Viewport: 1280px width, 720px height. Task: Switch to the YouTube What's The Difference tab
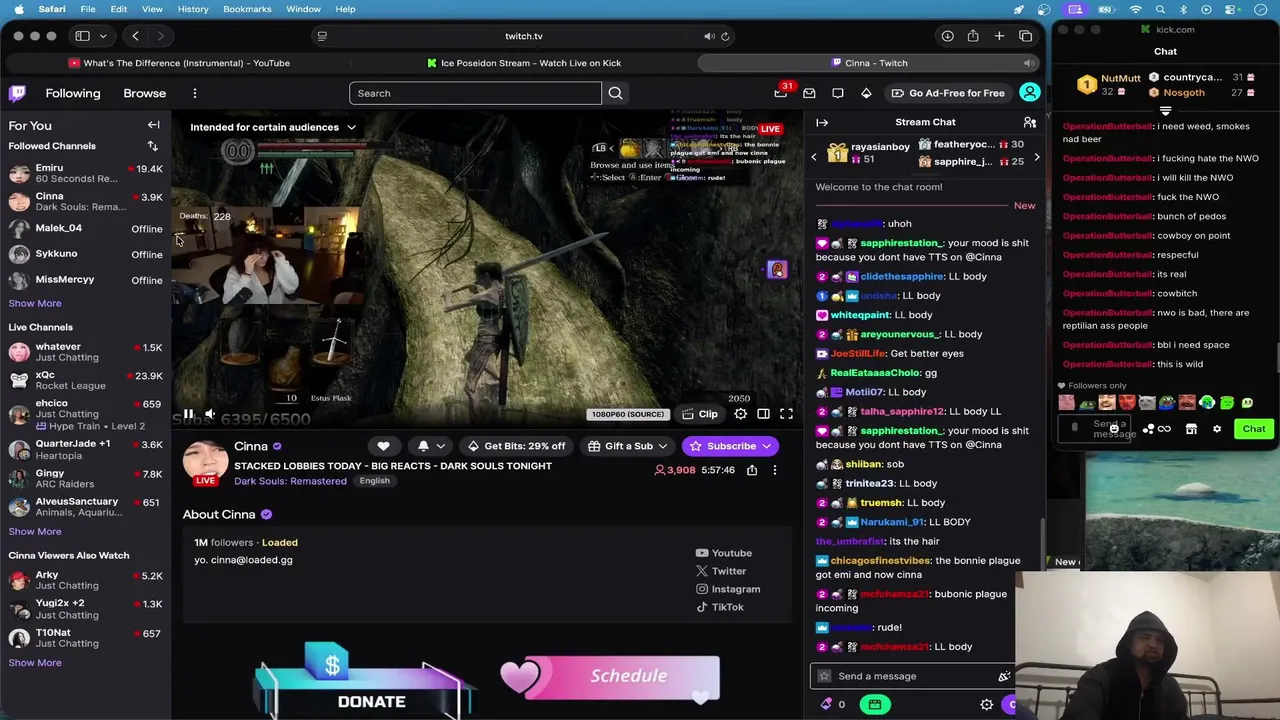point(179,63)
